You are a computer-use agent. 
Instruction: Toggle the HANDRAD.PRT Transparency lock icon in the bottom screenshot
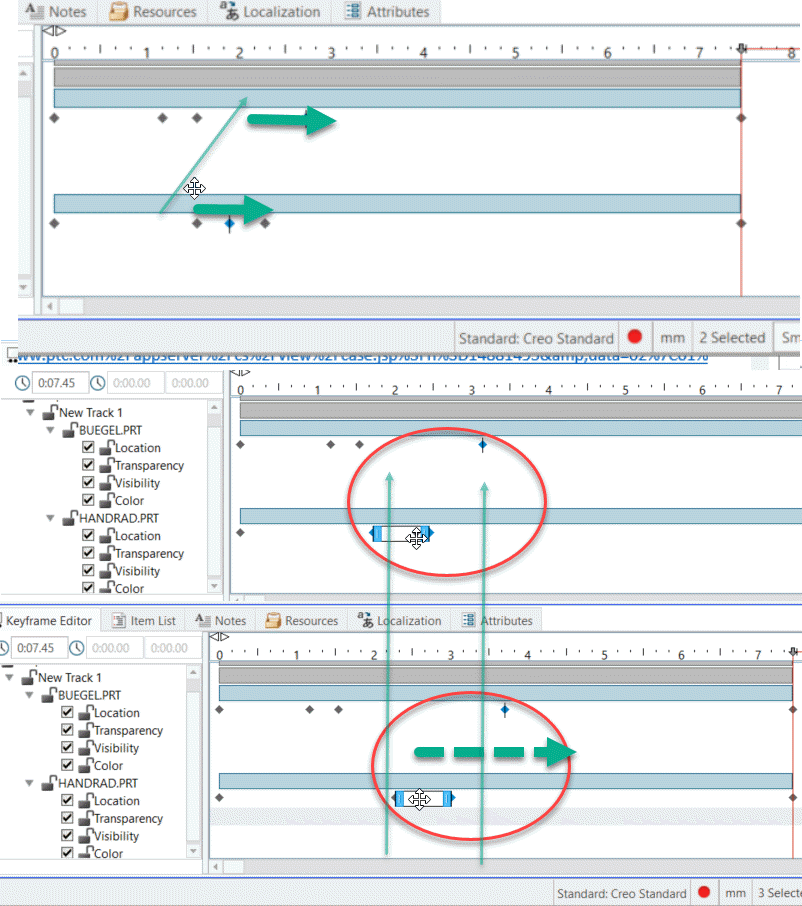[86, 818]
